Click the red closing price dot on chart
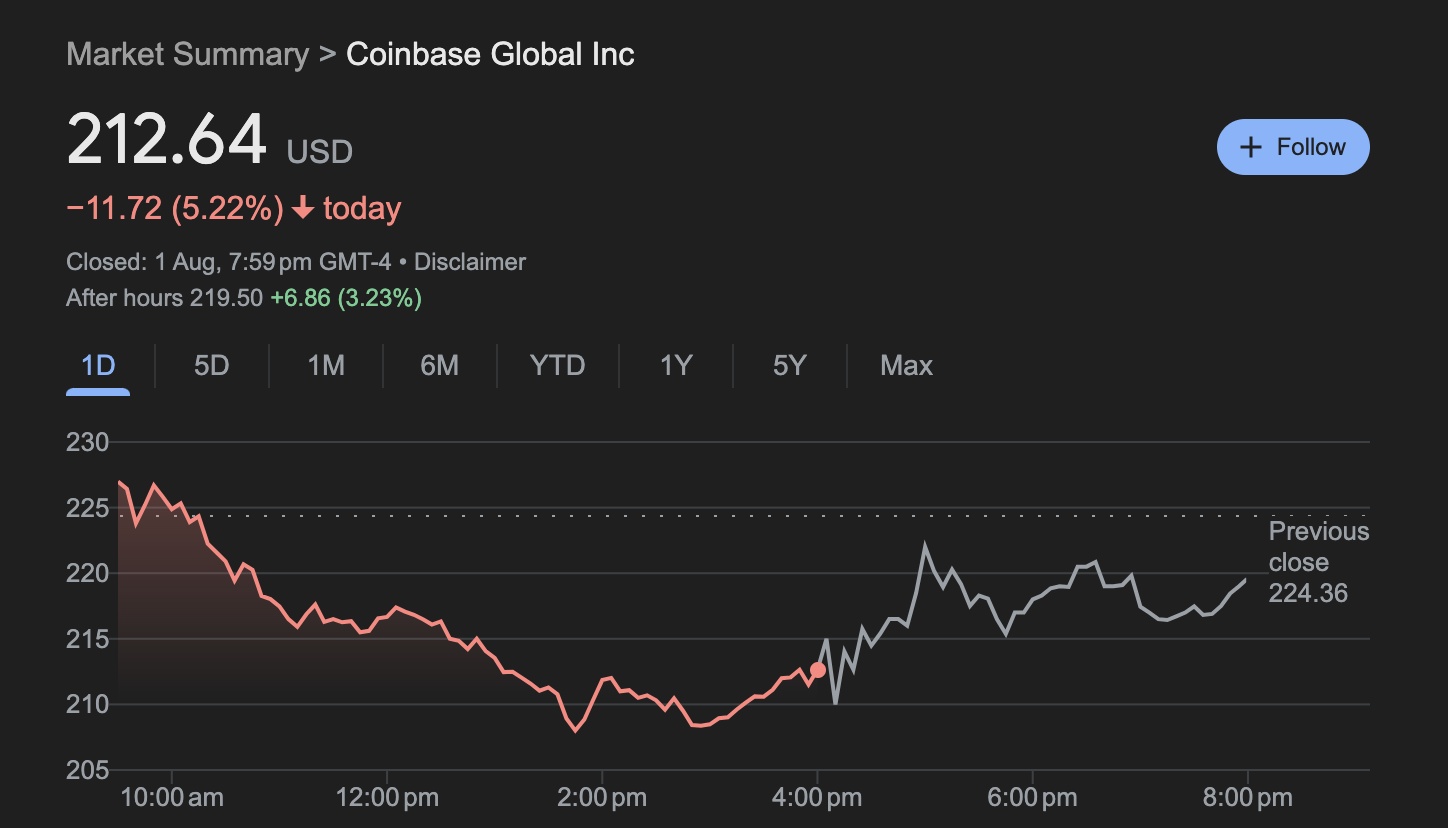 point(818,670)
